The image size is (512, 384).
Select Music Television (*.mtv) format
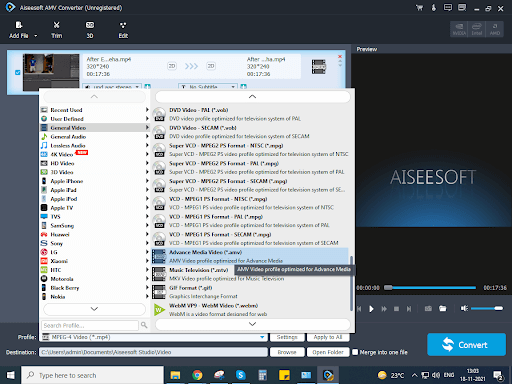point(250,274)
